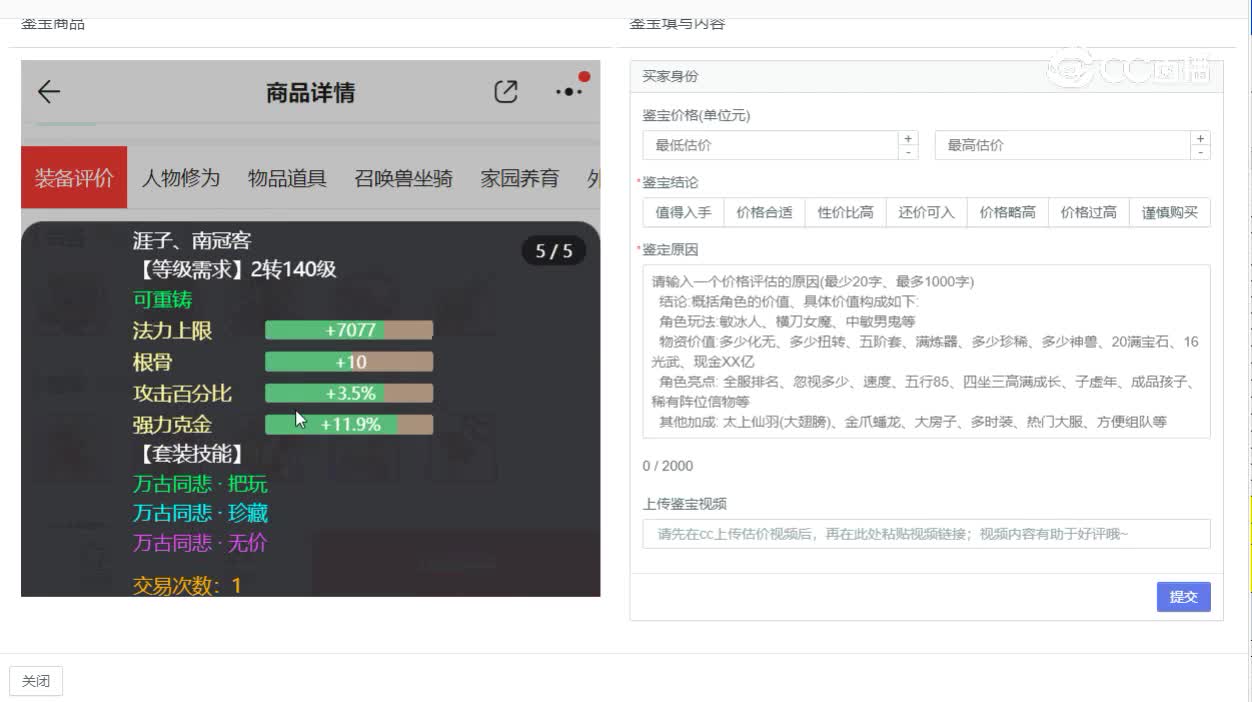Image resolution: width=1252 pixels, height=702 pixels.
Task: Switch to the 装备评价 tab
Action: point(74,178)
